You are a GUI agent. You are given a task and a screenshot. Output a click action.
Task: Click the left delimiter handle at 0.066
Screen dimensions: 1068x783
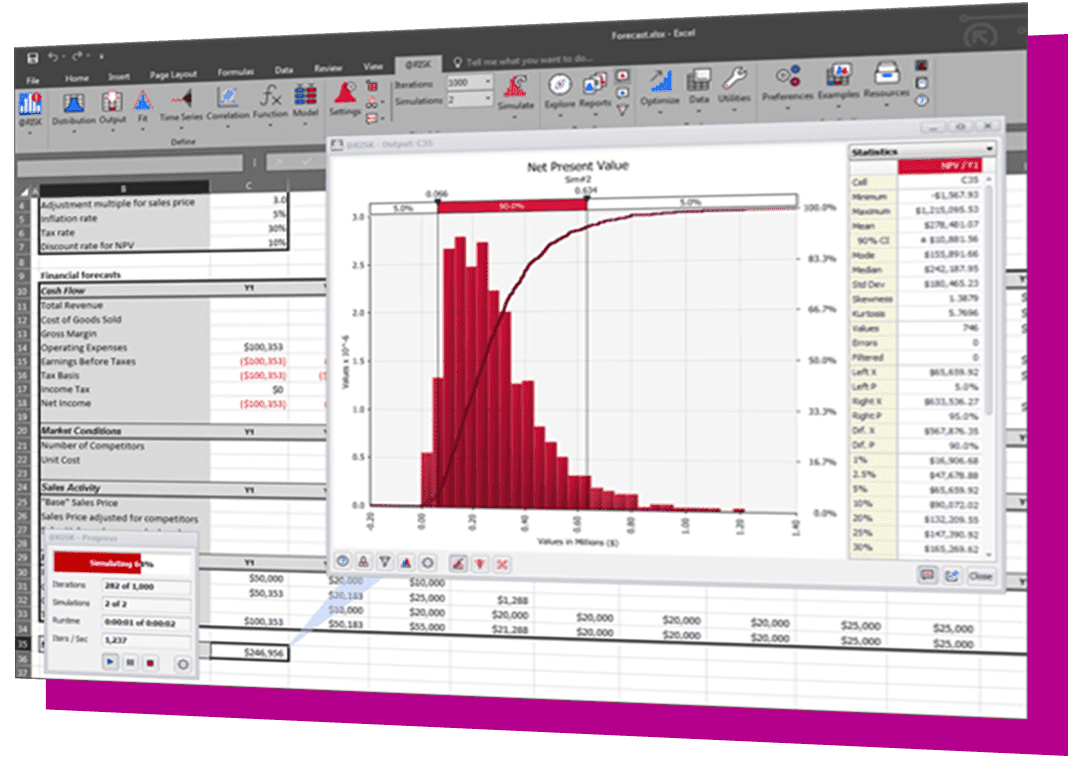coord(437,202)
